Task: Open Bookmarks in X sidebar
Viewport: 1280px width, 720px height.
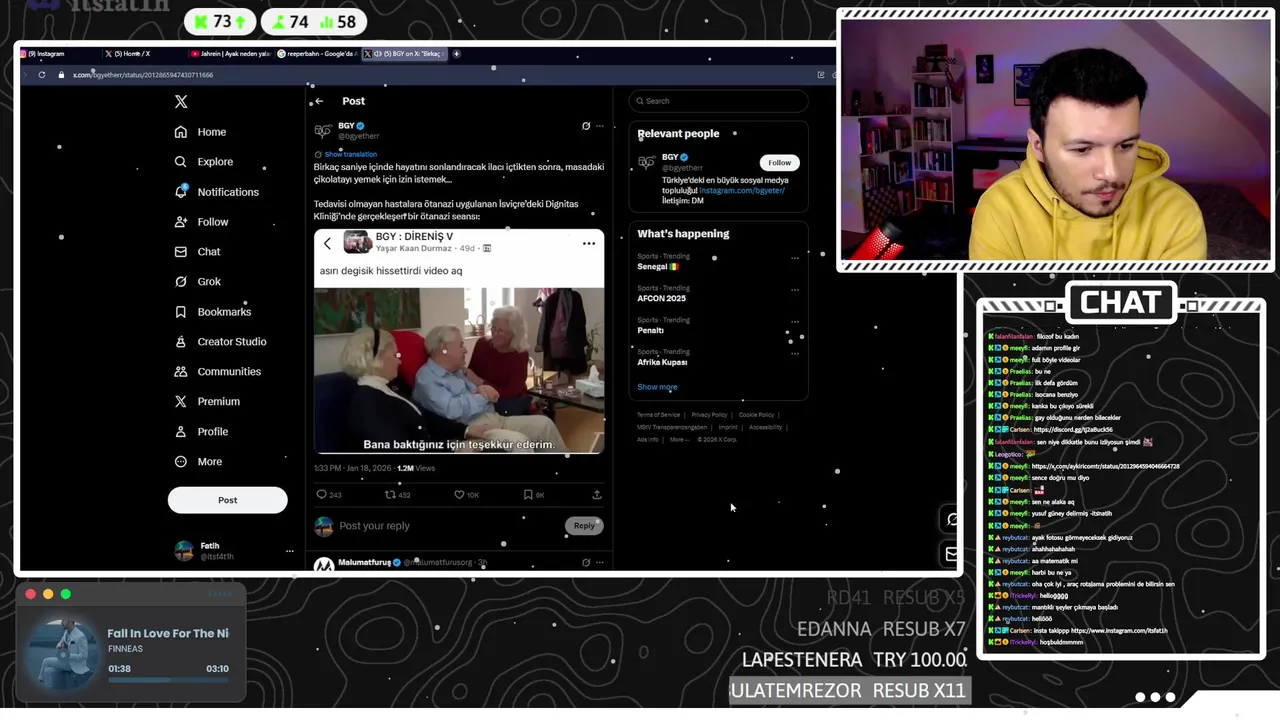Action: tap(212, 312)
